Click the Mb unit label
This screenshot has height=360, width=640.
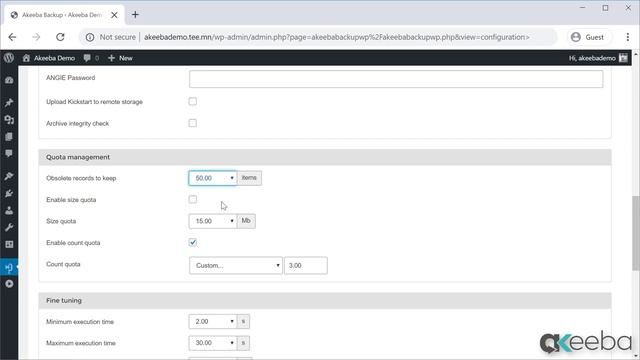246,221
